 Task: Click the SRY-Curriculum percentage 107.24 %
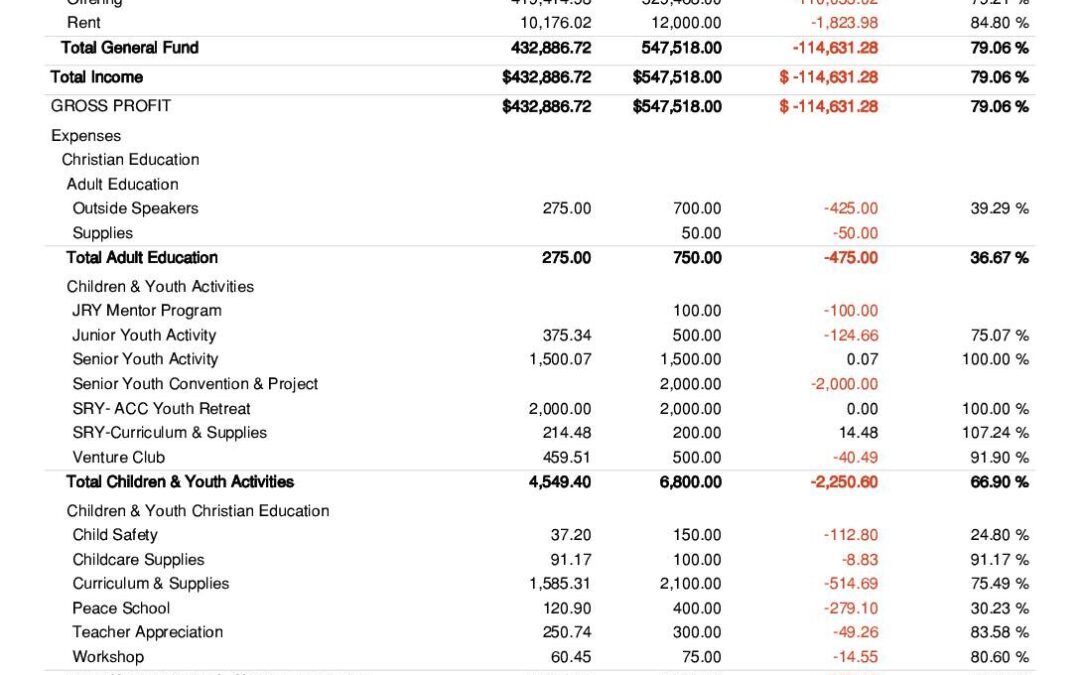(x=995, y=433)
